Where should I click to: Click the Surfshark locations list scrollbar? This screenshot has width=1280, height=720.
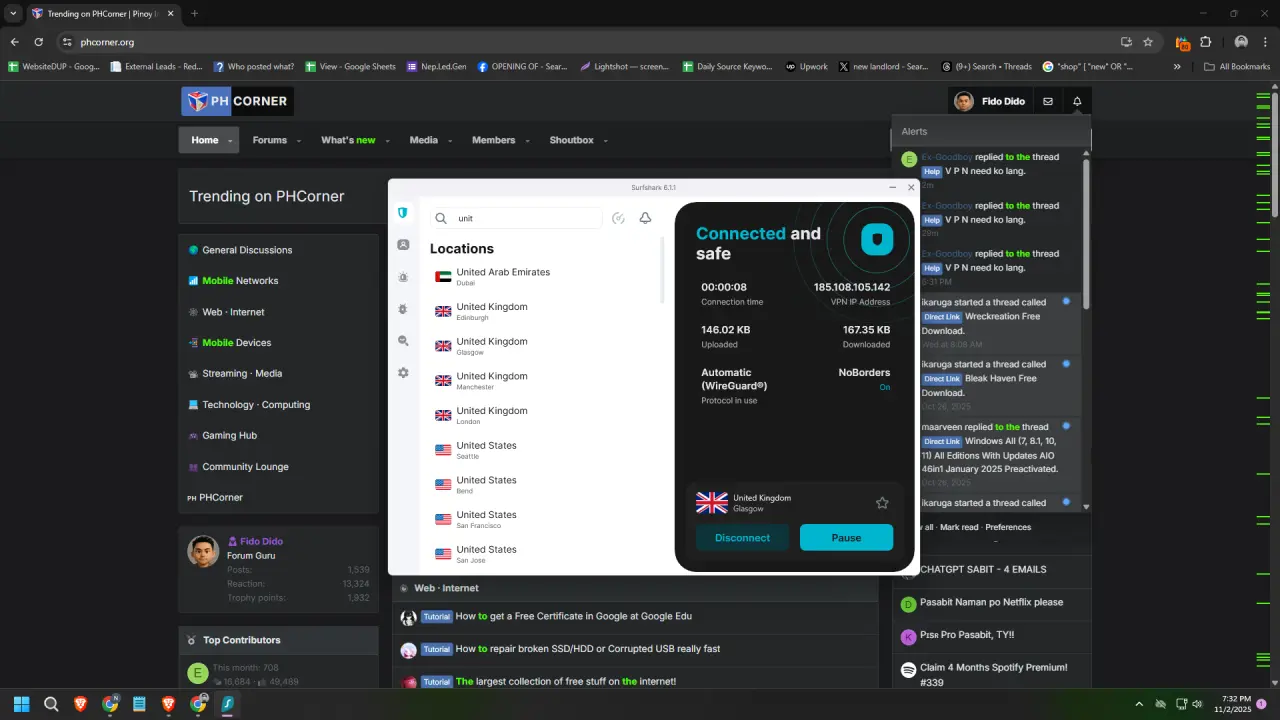pos(662,269)
